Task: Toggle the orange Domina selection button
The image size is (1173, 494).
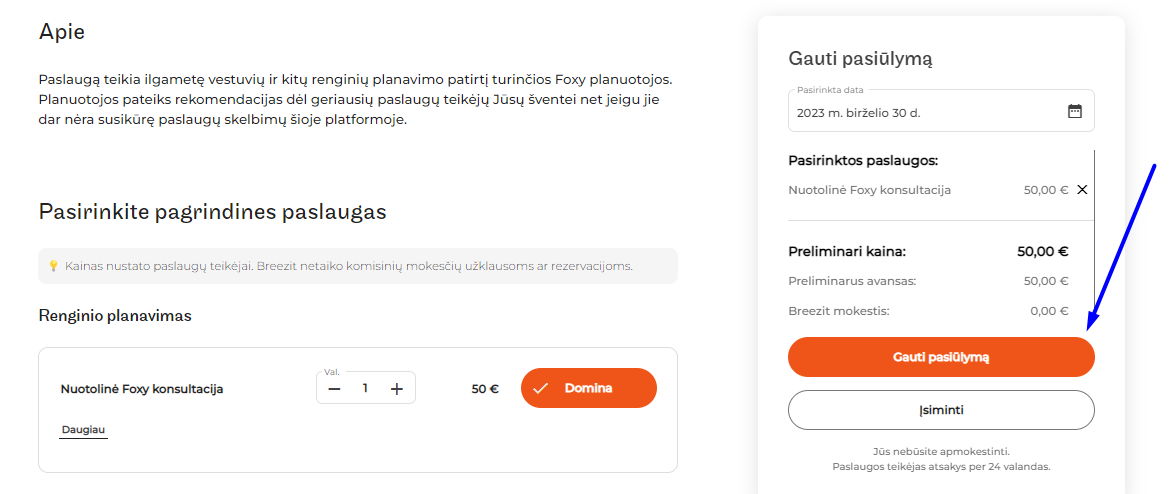Action: (x=589, y=388)
